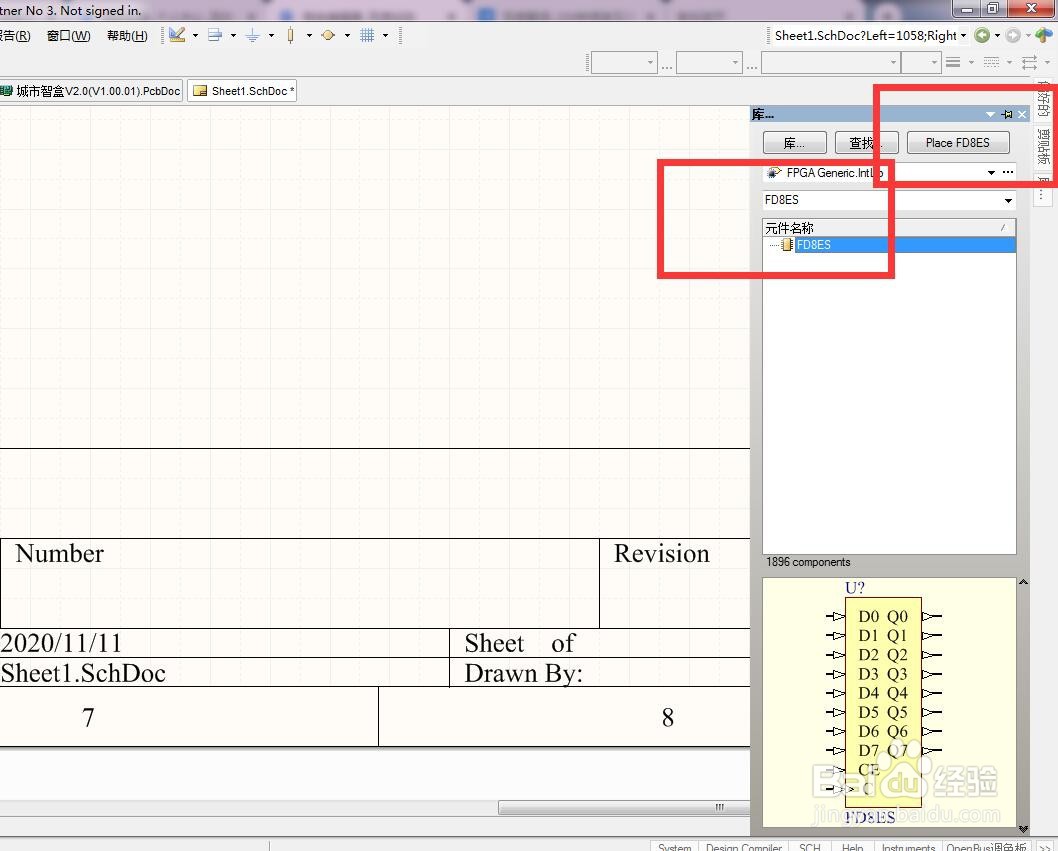Pin the library panel

pos(1007,115)
